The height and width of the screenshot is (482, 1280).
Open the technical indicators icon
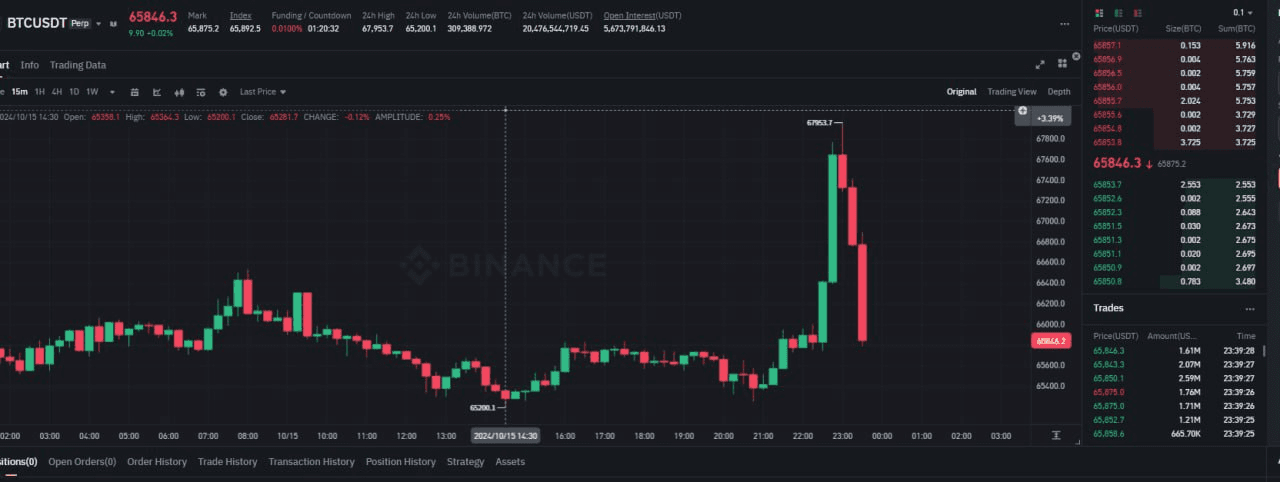pyautogui.click(x=157, y=92)
